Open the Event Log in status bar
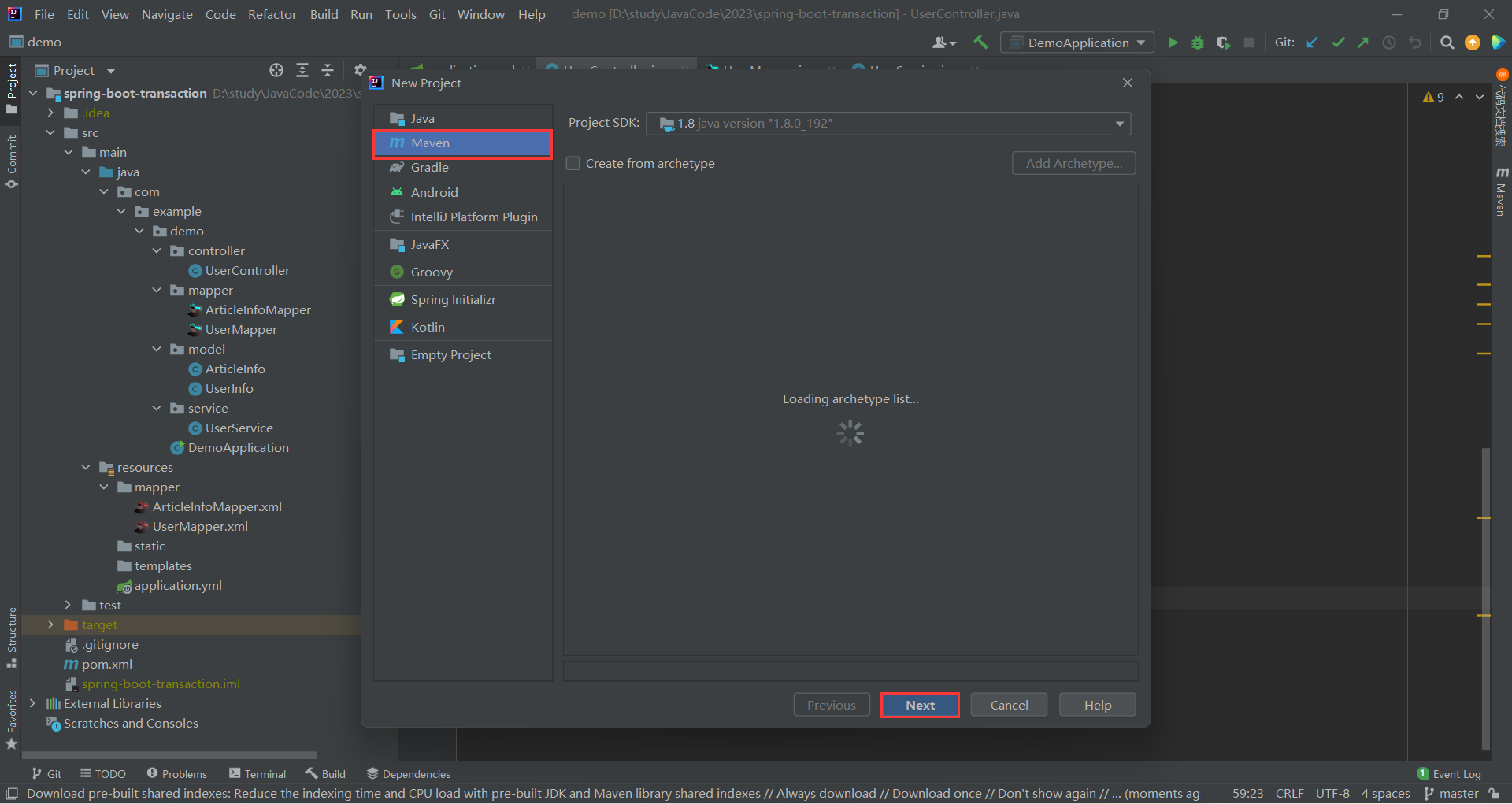This screenshot has height=804, width=1512. [x=1449, y=774]
